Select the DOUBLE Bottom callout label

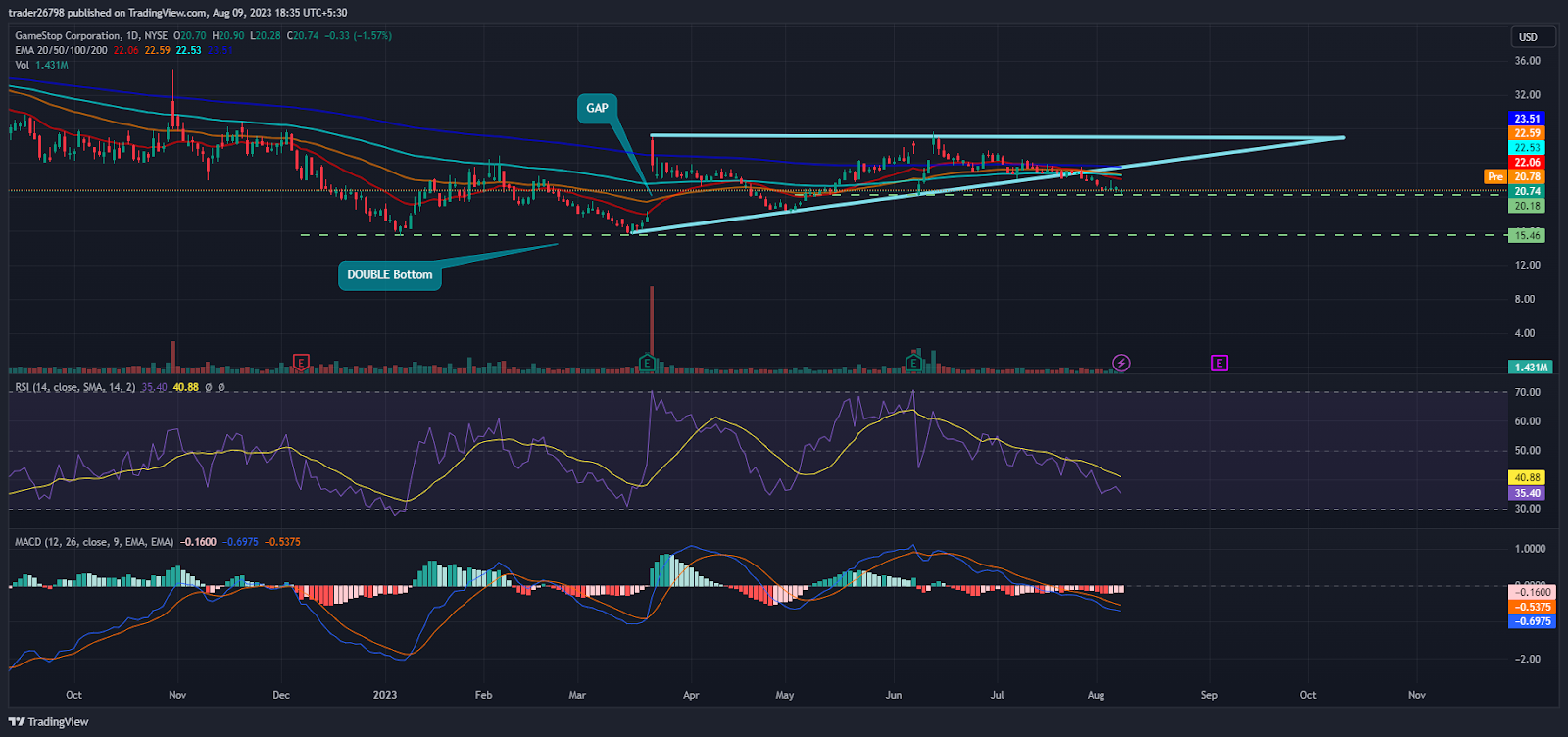pyautogui.click(x=390, y=275)
